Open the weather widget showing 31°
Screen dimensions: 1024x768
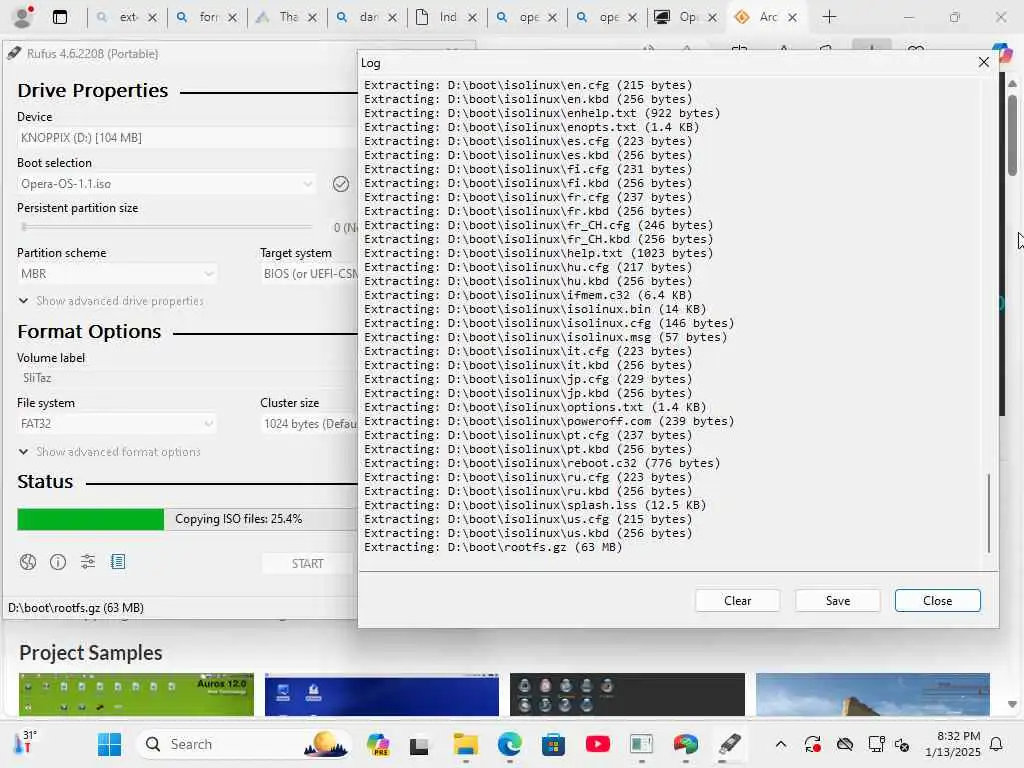(x=25, y=743)
